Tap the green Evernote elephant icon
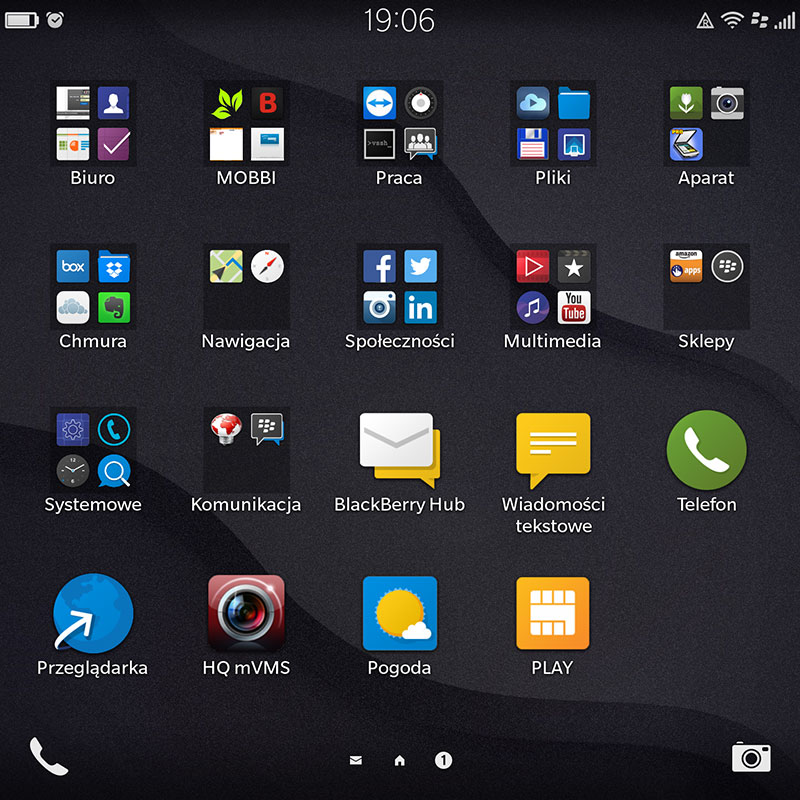The width and height of the screenshot is (800, 800). point(114,308)
